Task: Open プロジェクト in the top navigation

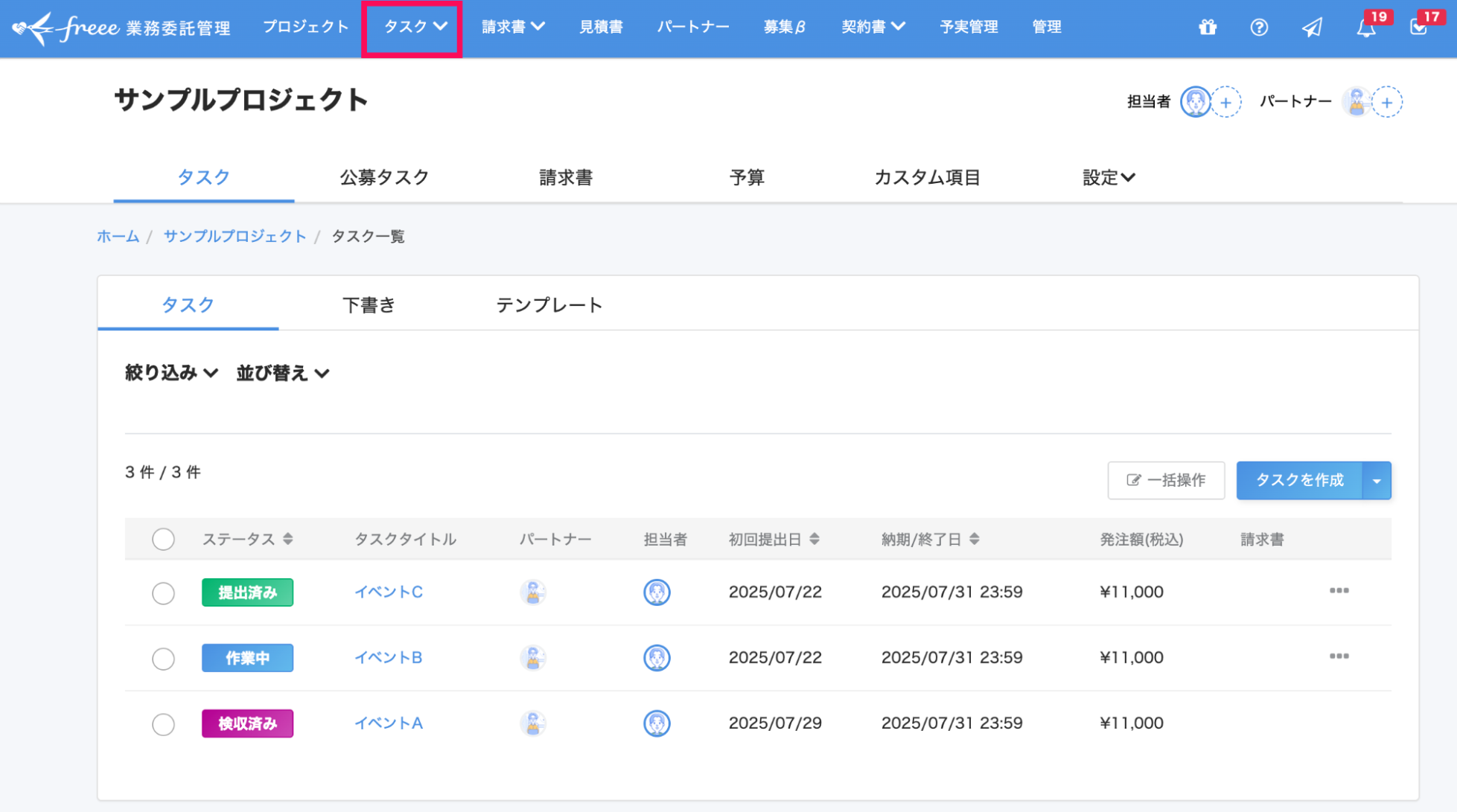Action: [306, 28]
